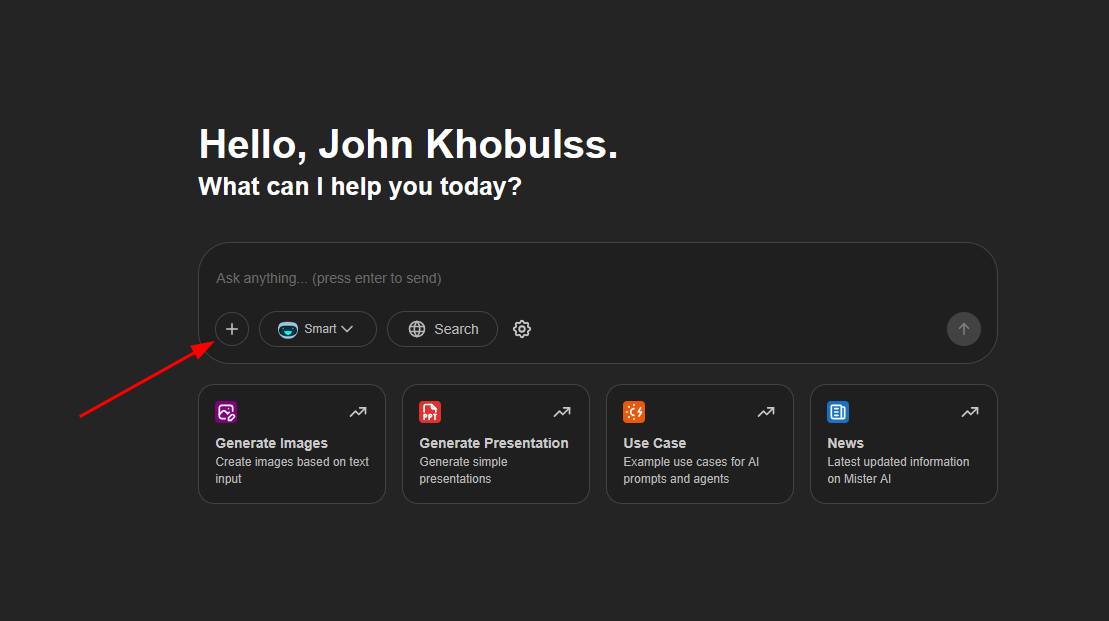
Task: Click trending arrow on Use Case card
Action: click(x=766, y=412)
